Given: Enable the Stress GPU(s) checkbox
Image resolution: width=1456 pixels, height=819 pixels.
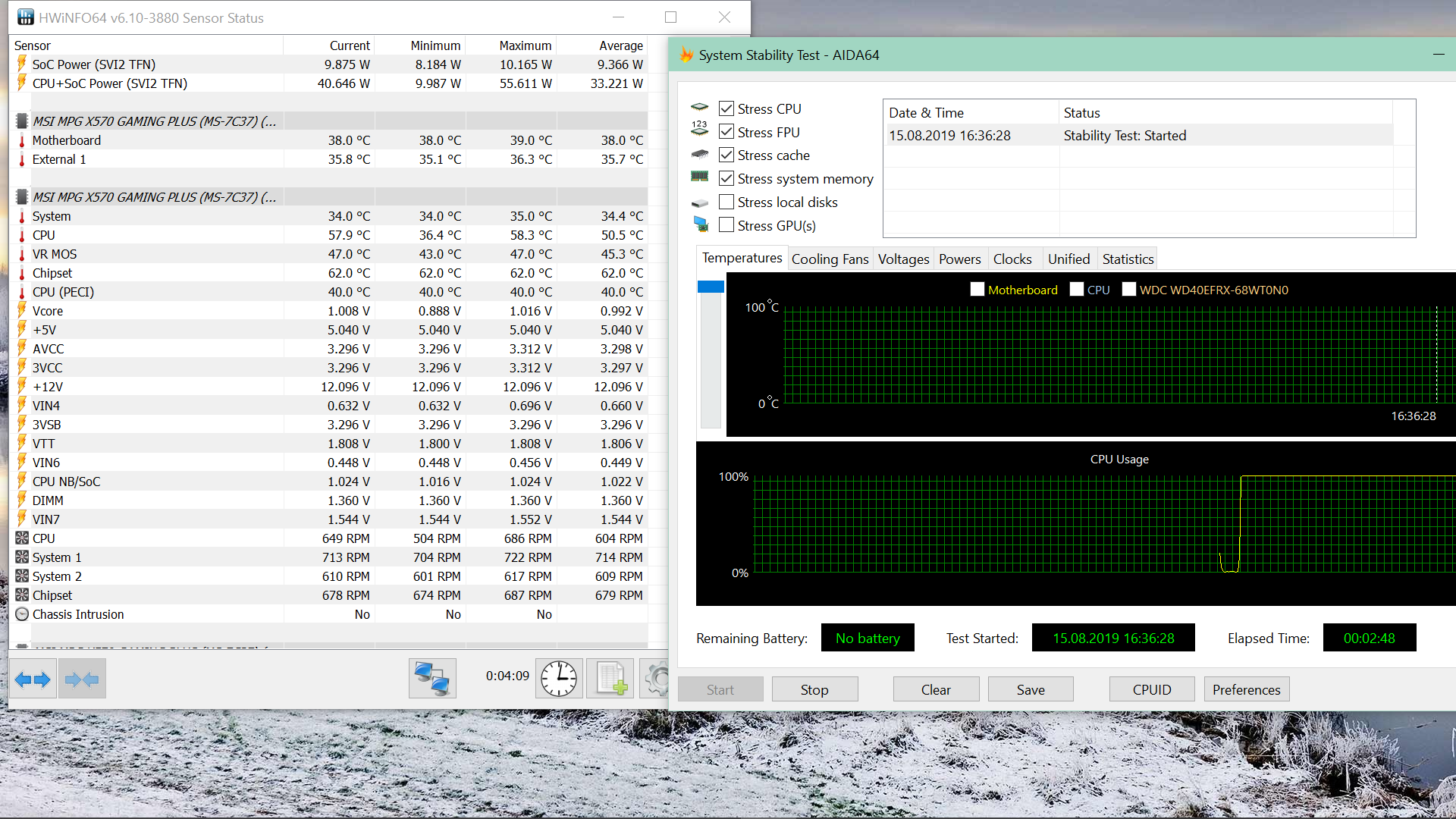Looking at the screenshot, I should click(x=726, y=225).
